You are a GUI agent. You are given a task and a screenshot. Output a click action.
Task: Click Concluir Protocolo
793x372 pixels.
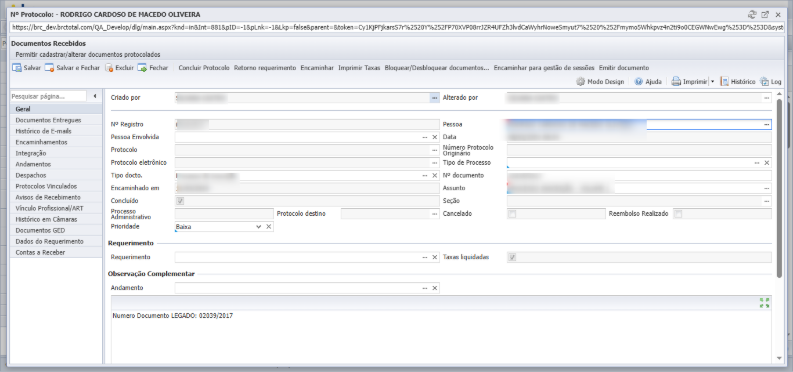tap(204, 68)
